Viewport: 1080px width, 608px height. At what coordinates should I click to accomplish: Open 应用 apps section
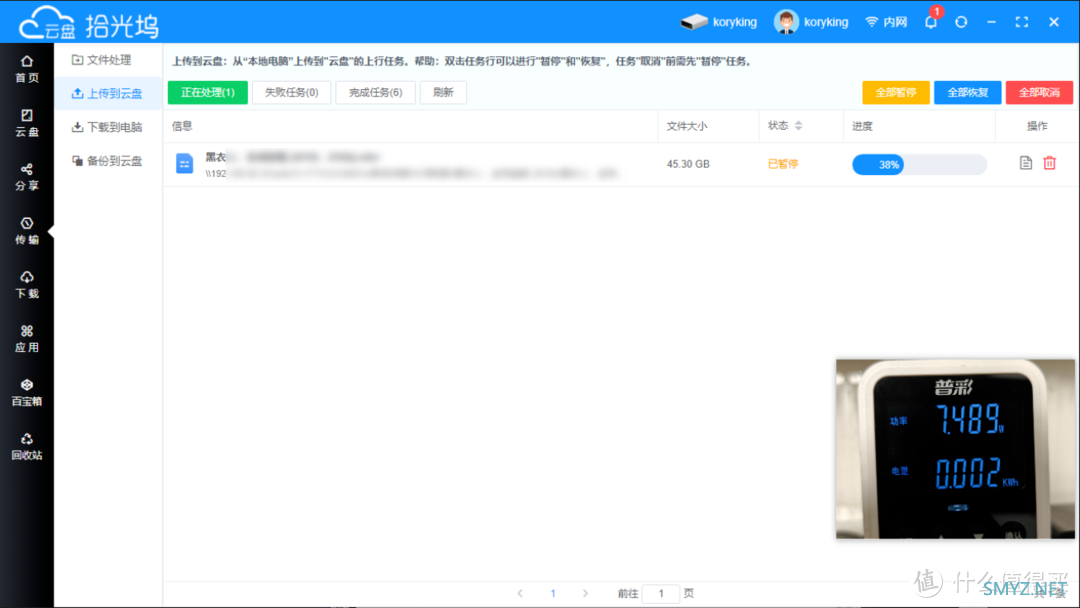coord(27,339)
